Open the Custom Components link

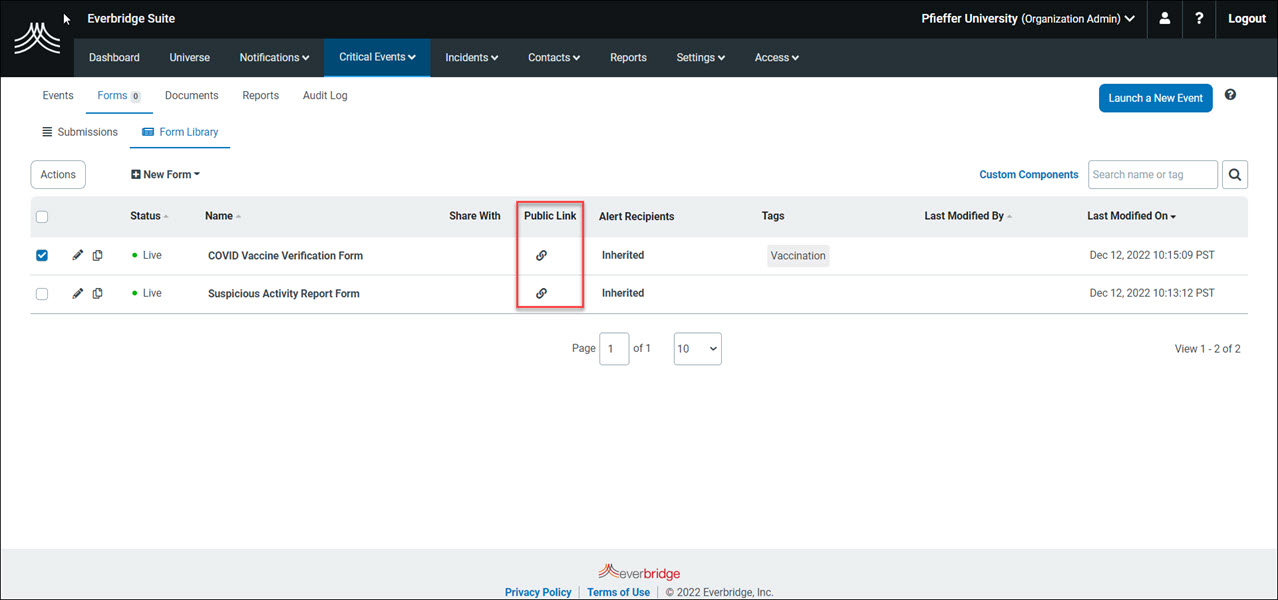[1028, 175]
